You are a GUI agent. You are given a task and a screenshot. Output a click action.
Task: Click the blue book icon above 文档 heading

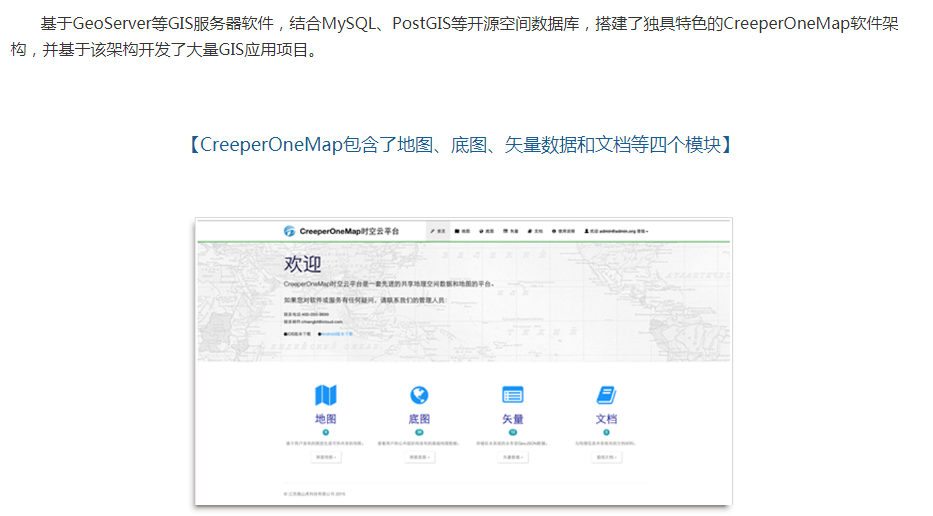(606, 395)
